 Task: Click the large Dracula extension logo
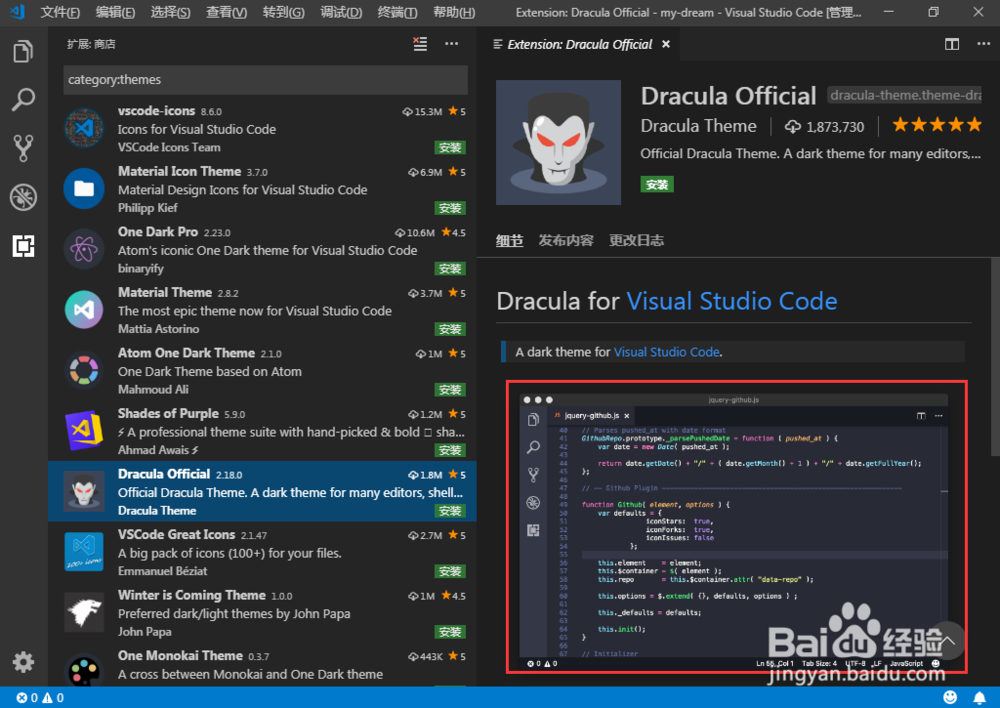(558, 142)
